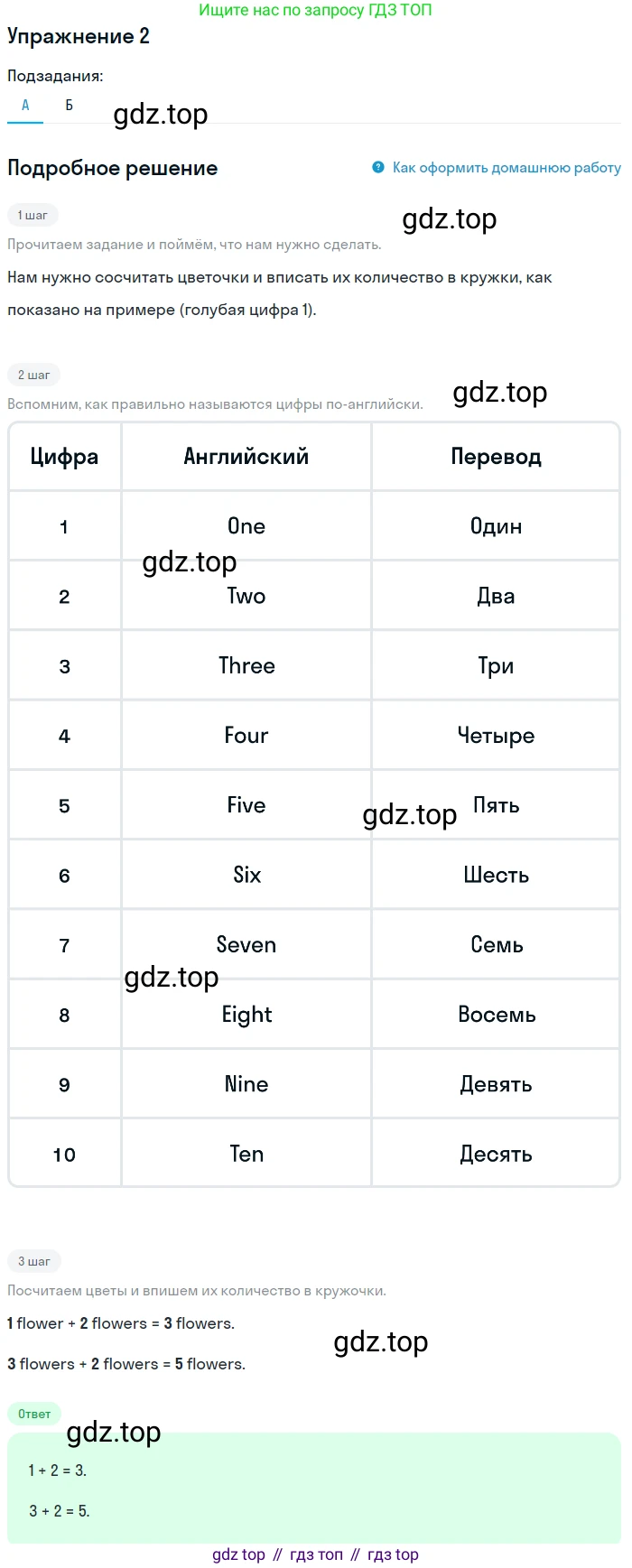632x1568 pixels.
Task: Click the question mark help icon
Action: click(x=378, y=167)
